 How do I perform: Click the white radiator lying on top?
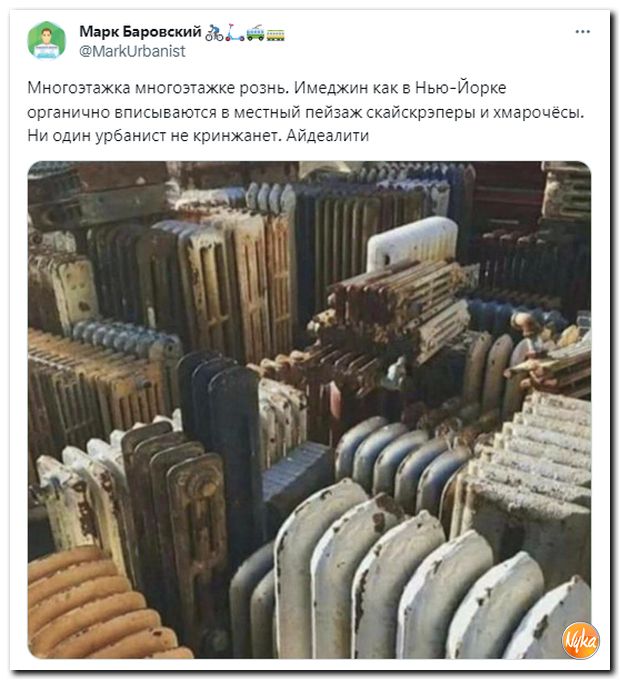coord(412,243)
